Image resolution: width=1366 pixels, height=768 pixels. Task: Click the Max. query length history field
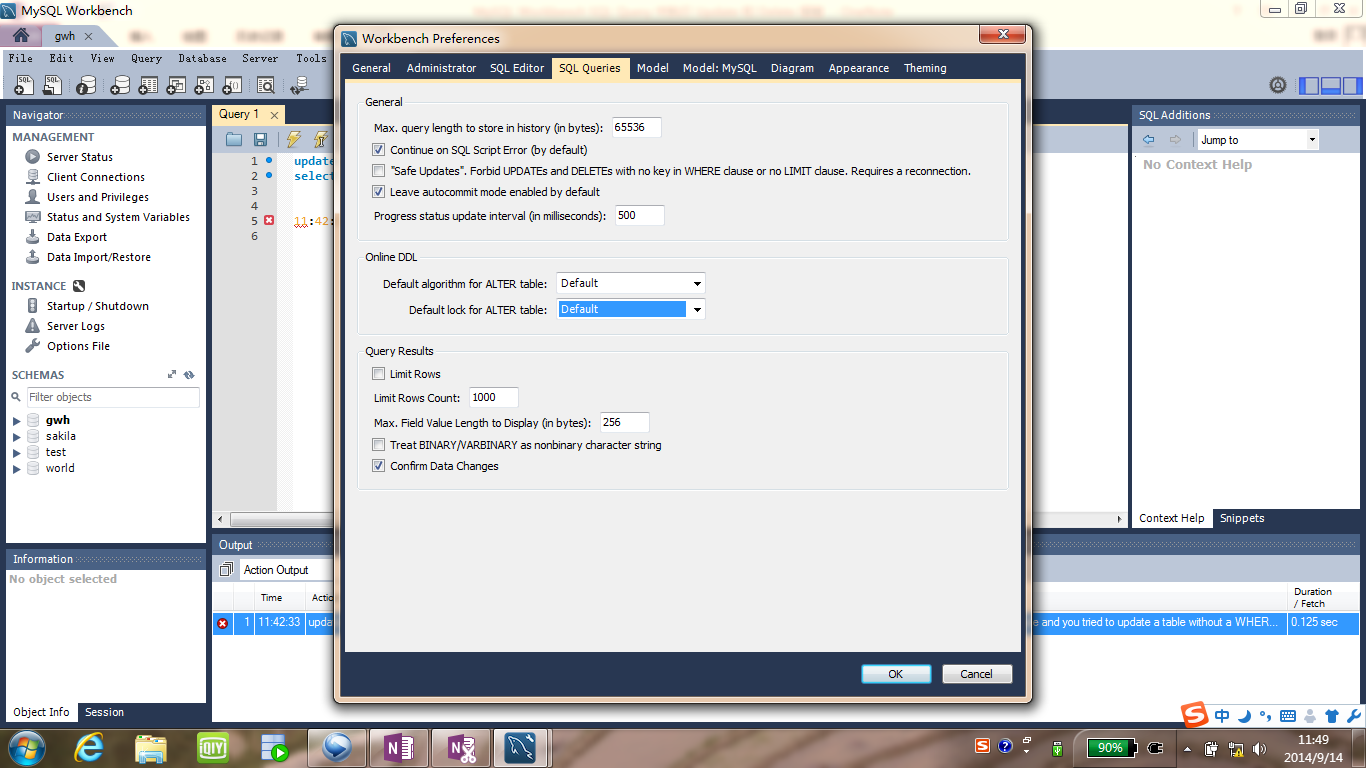click(x=637, y=128)
